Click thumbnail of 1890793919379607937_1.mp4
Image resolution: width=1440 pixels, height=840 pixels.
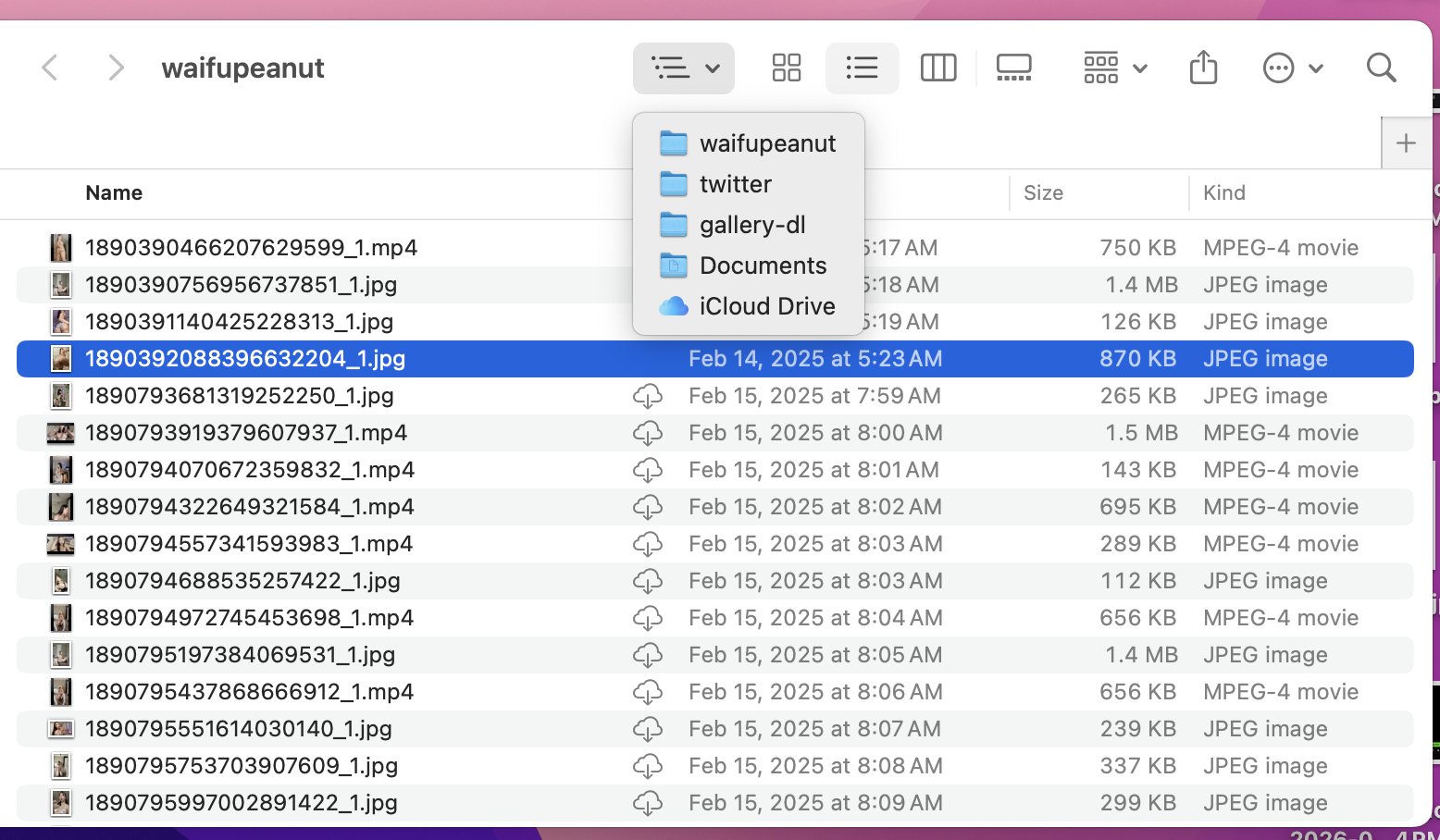click(x=61, y=433)
